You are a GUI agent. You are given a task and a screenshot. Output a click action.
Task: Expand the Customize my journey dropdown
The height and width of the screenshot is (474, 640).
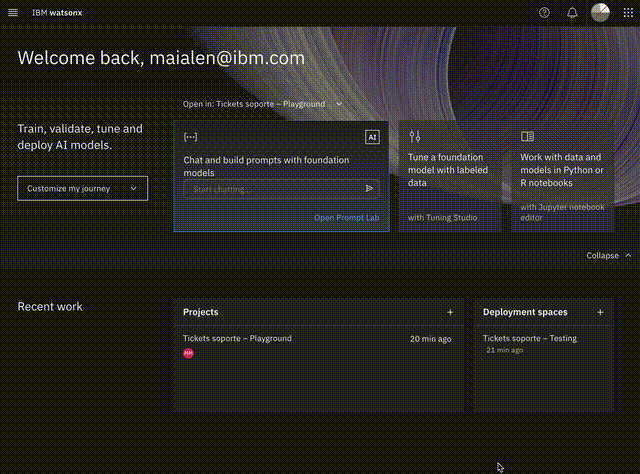click(x=82, y=188)
